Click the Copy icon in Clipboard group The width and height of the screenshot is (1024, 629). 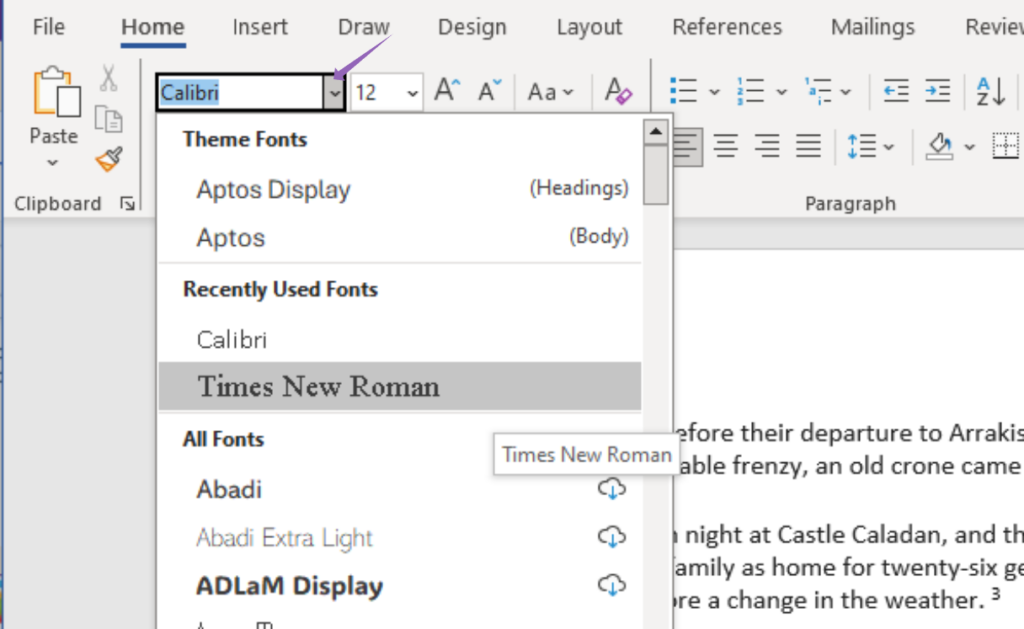coord(108,118)
